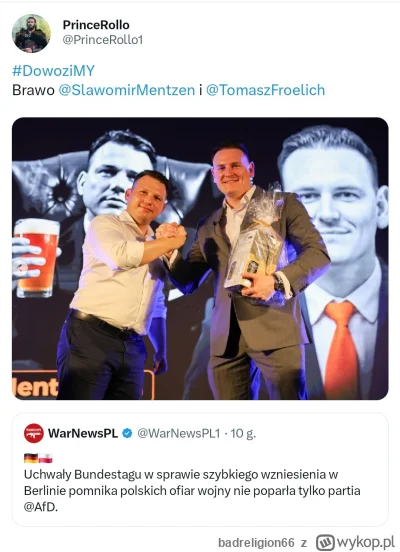
Task: Click the WarNewsPL display name
Action: 83,433
